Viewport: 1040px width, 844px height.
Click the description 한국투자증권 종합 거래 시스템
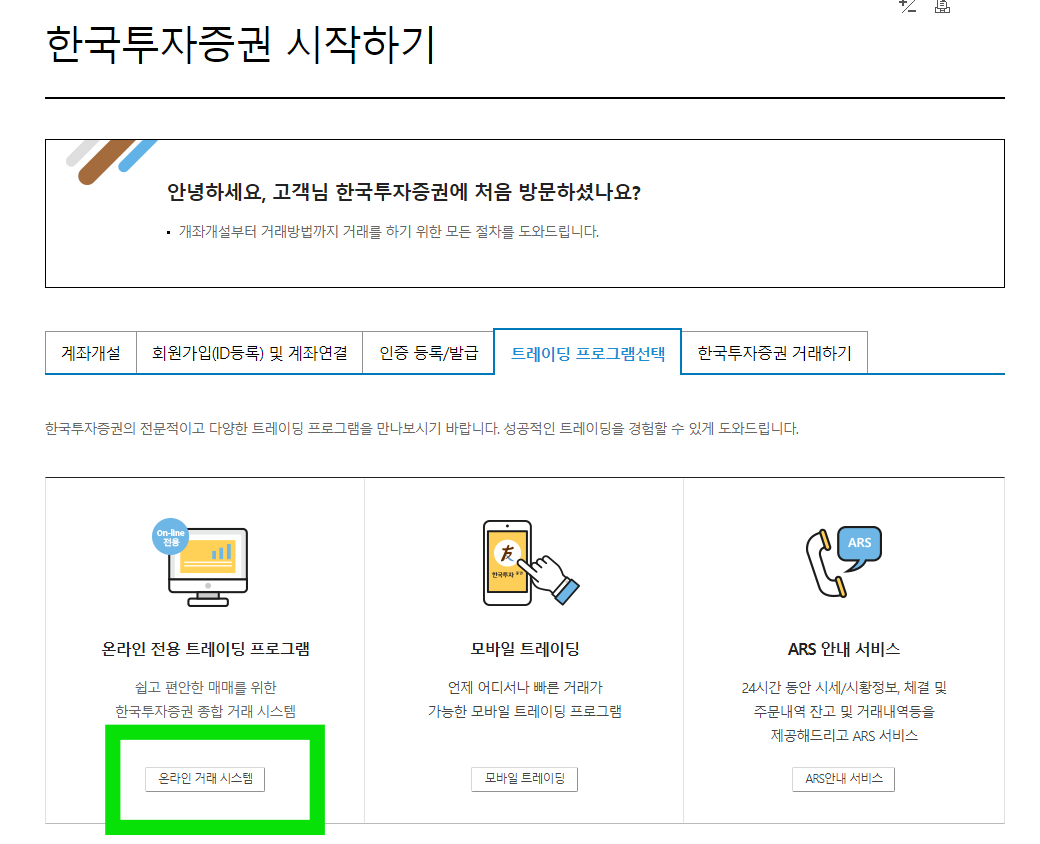[205, 711]
